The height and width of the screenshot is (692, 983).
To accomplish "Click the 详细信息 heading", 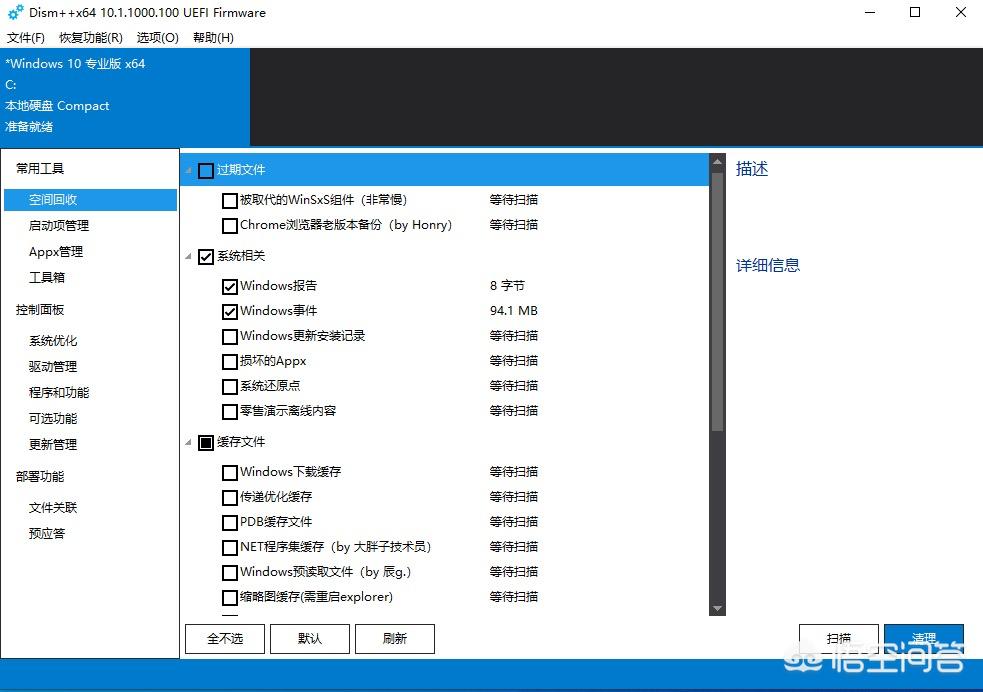I will pos(768,265).
